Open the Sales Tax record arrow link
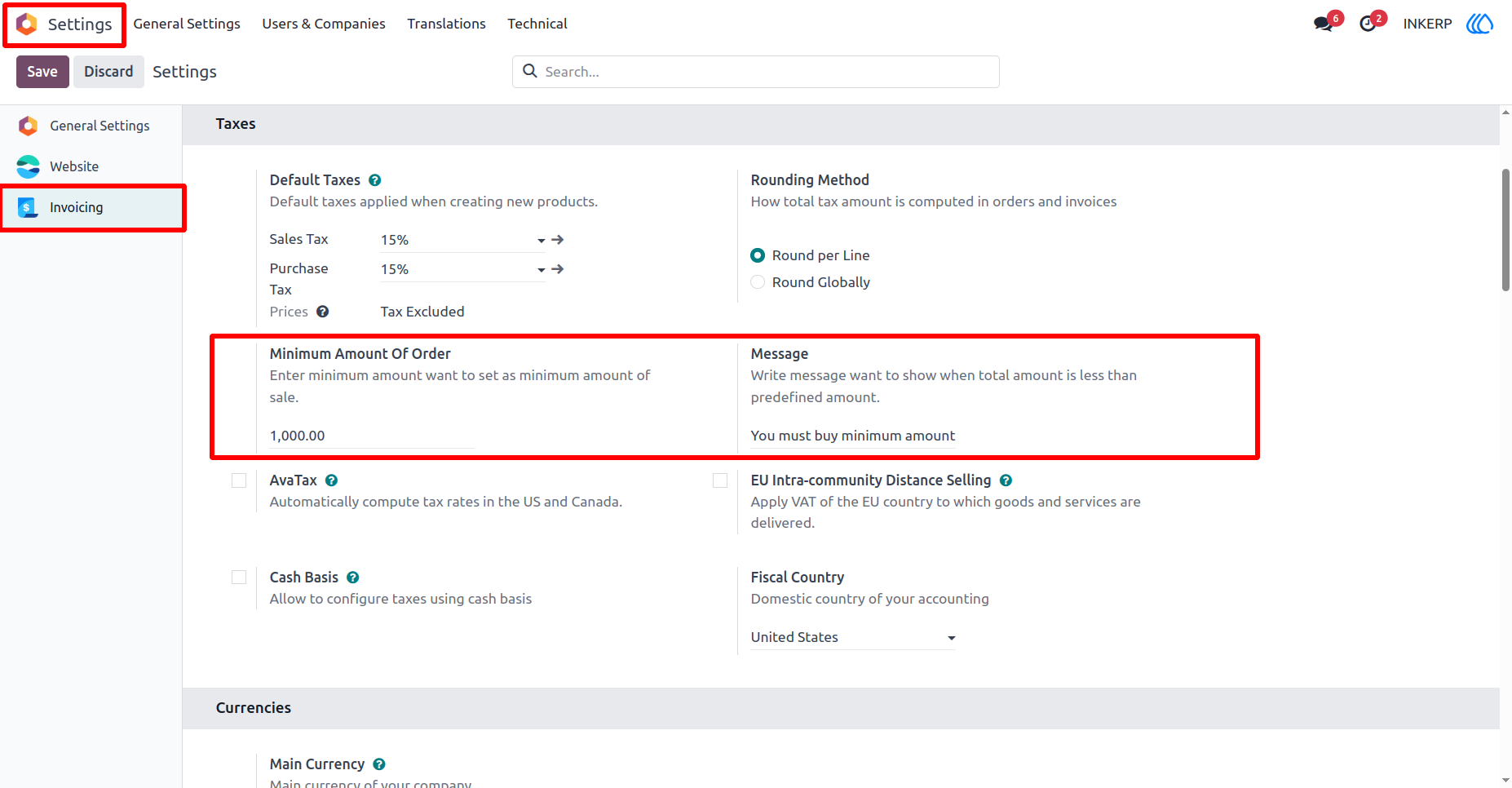1512x788 pixels. (558, 240)
